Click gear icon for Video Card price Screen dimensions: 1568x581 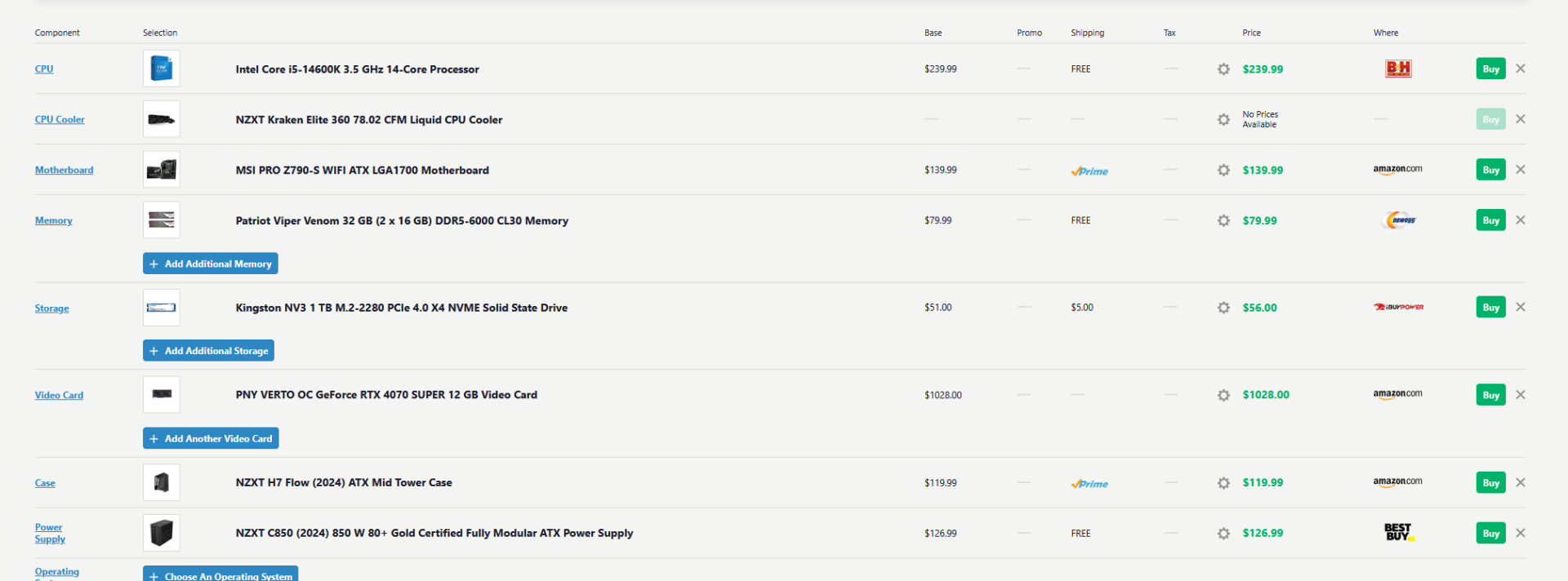(1223, 395)
